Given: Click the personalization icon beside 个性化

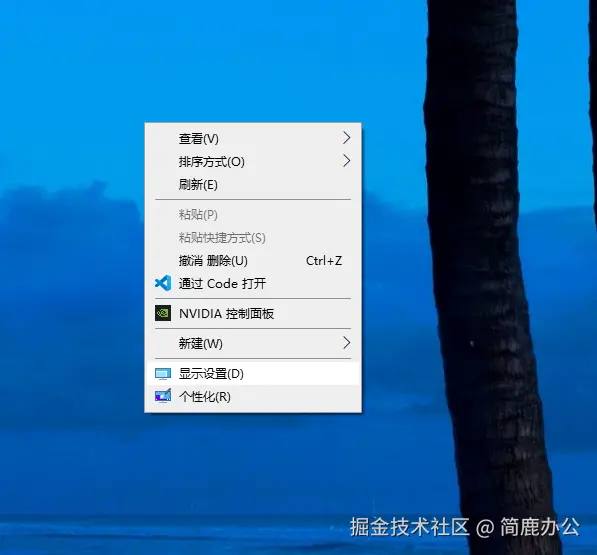Looking at the screenshot, I should click(x=163, y=396).
